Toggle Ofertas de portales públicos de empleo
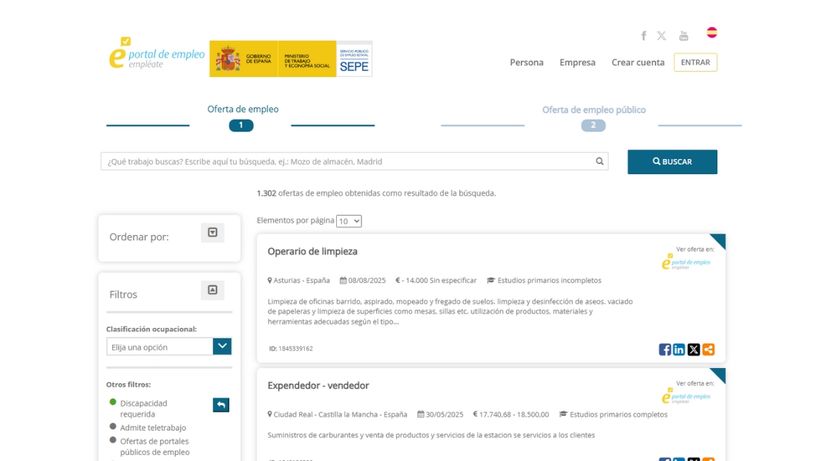Image resolution: width=820 pixels, height=461 pixels. point(113,440)
